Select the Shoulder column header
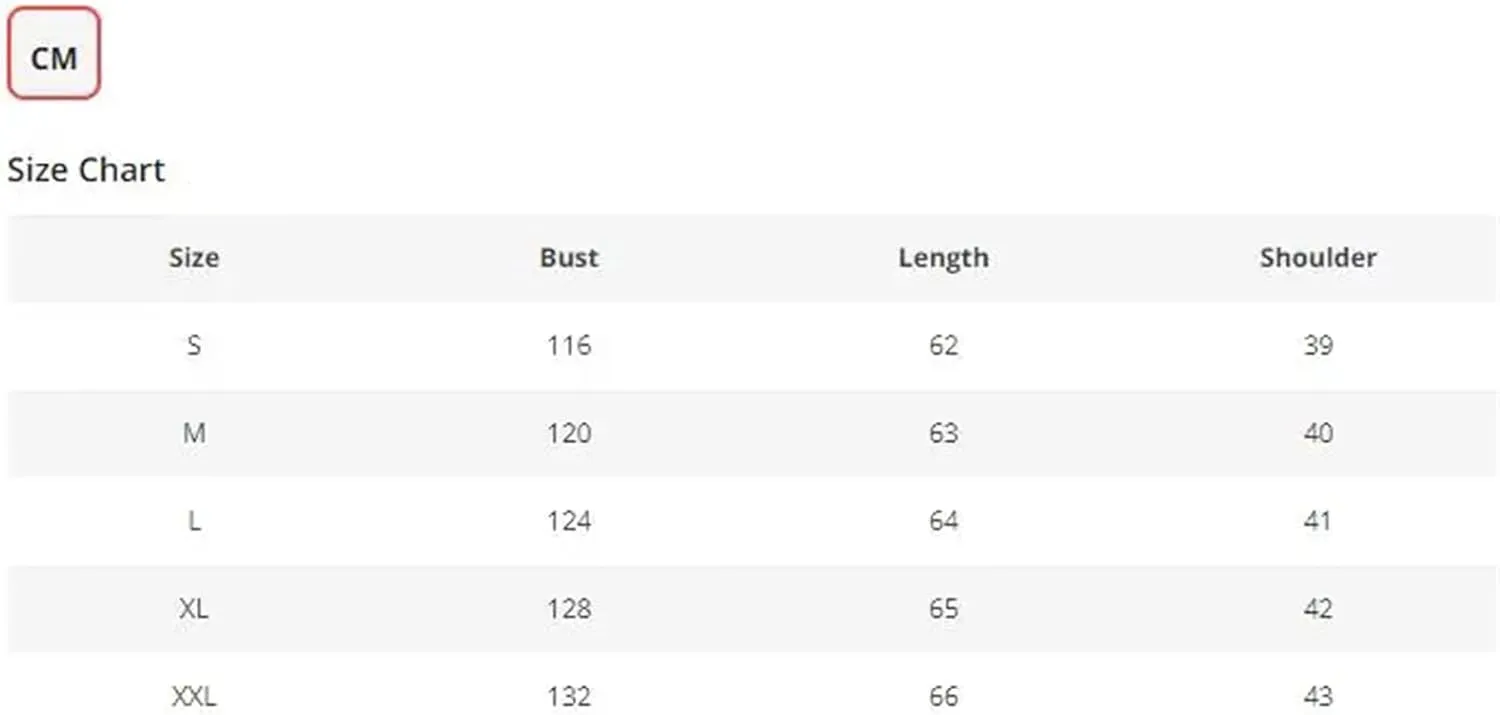This screenshot has height=715, width=1500. coord(1318,257)
